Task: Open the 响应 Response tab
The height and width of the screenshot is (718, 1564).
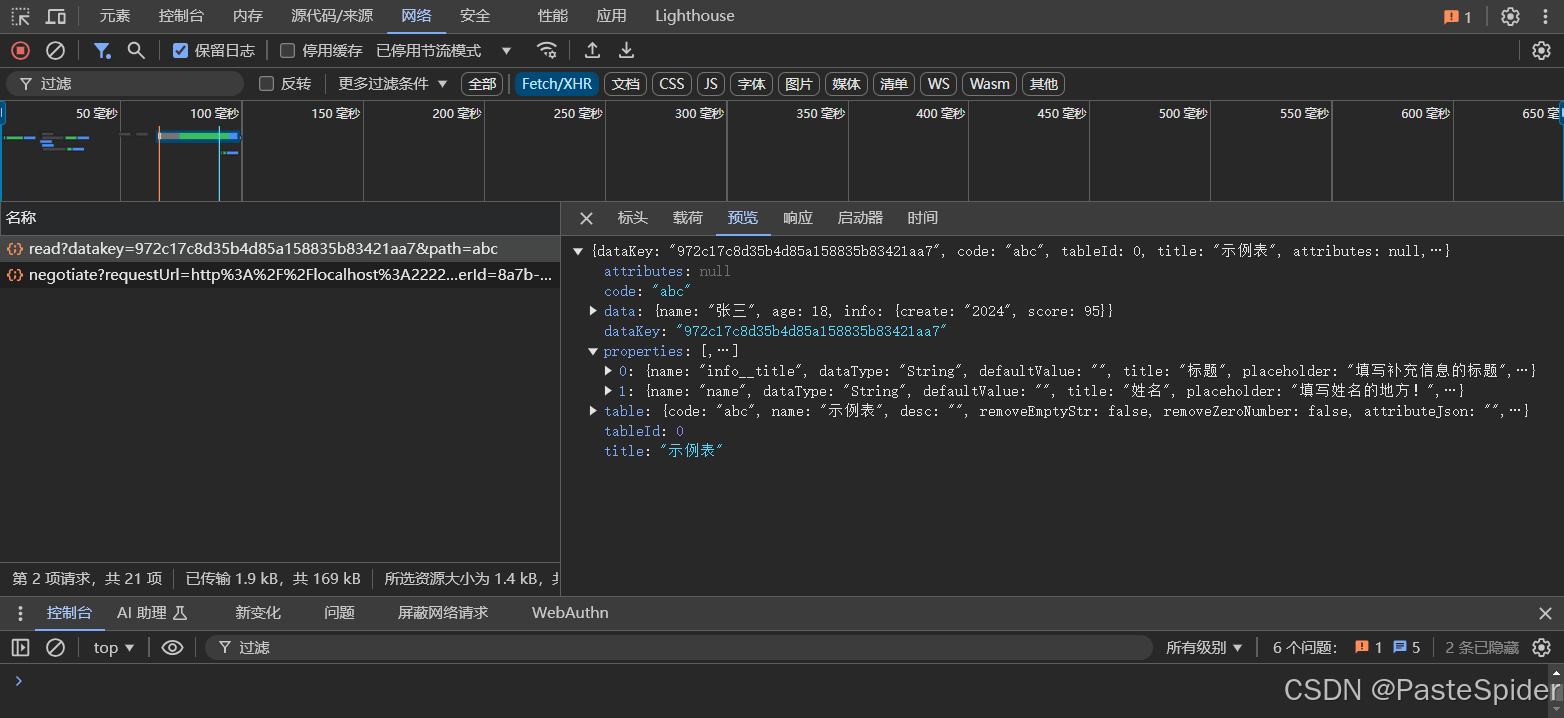Action: click(x=798, y=218)
